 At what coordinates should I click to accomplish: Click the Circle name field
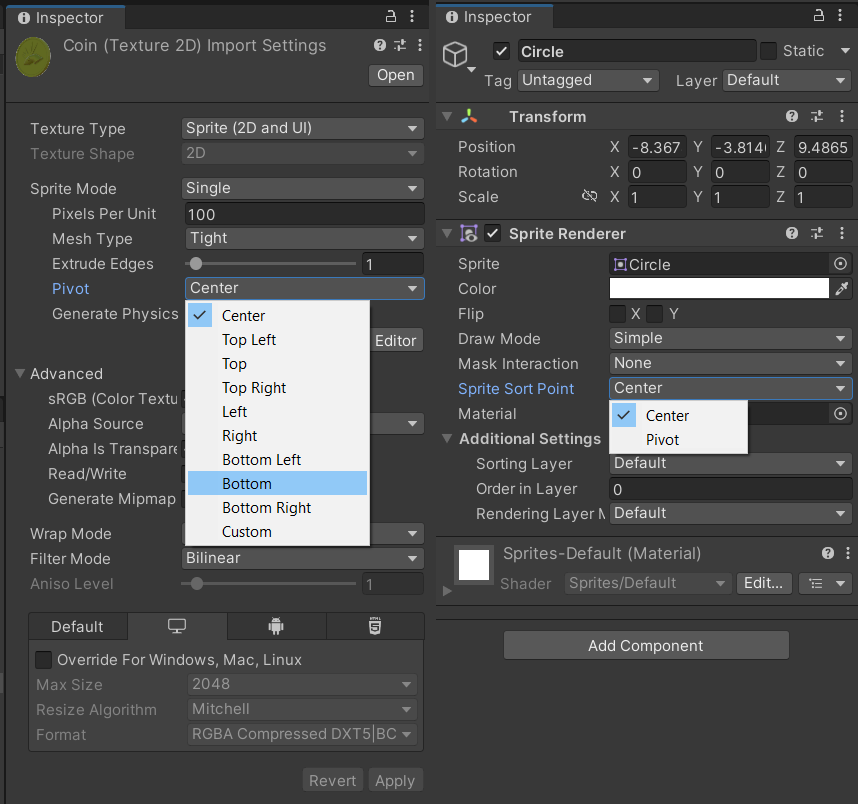[x=637, y=51]
